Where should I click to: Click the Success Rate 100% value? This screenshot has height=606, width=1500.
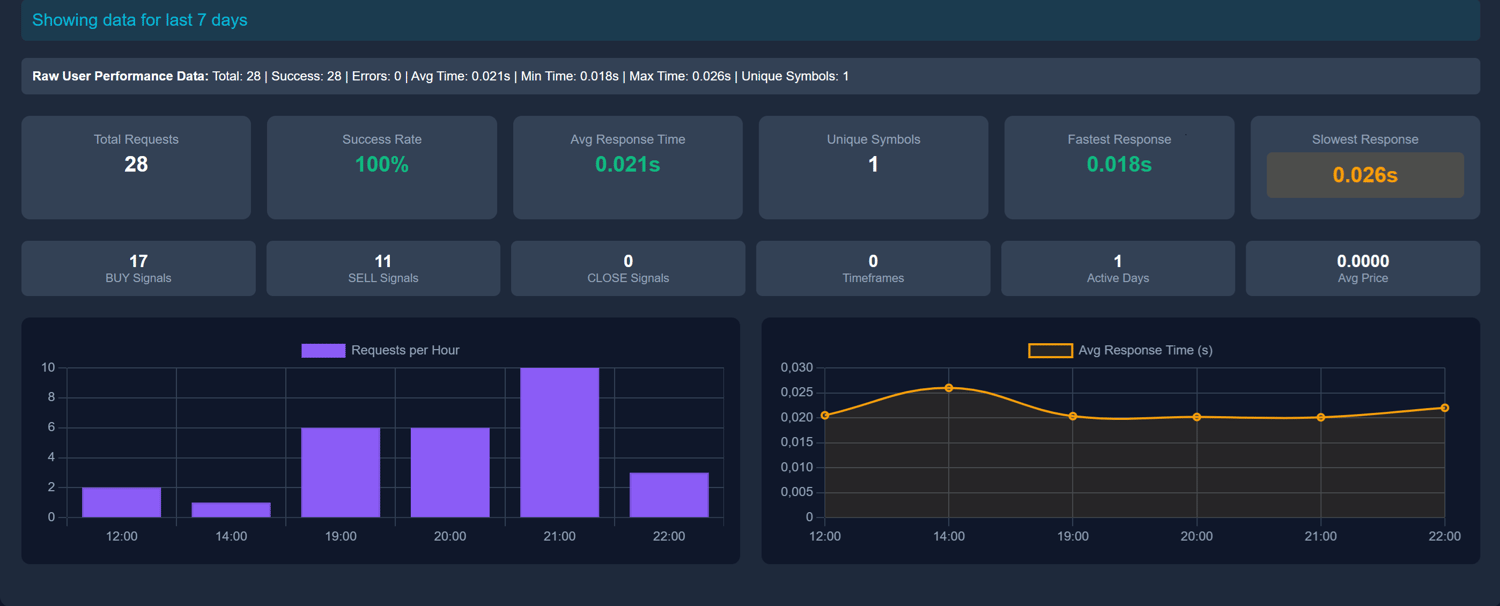coord(382,165)
